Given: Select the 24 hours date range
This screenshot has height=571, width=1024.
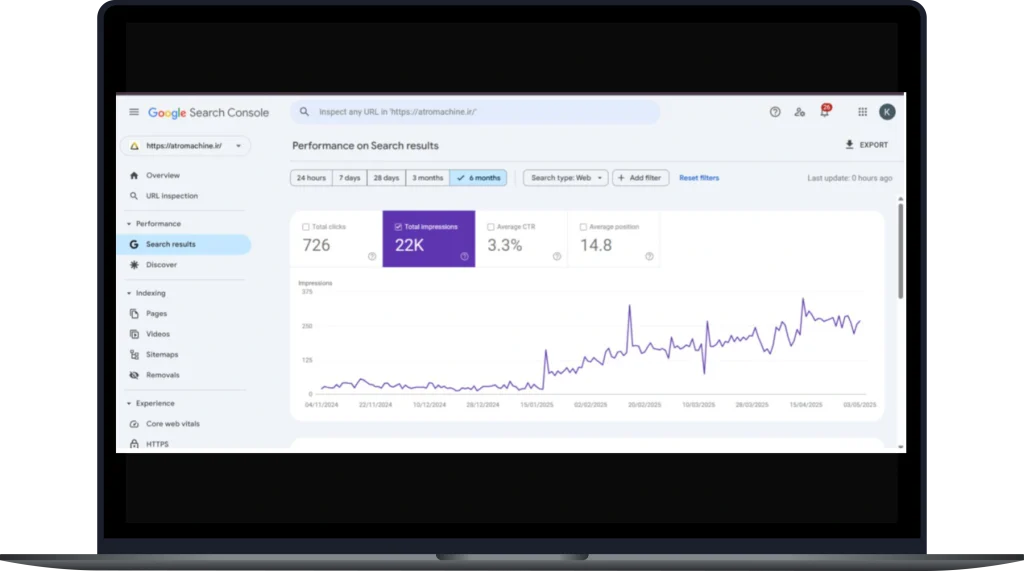Looking at the screenshot, I should [311, 178].
